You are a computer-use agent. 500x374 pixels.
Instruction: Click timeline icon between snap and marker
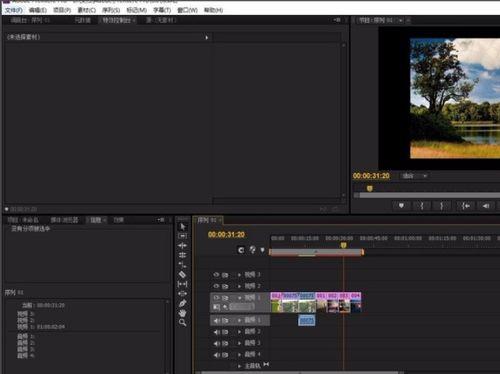tap(252, 250)
